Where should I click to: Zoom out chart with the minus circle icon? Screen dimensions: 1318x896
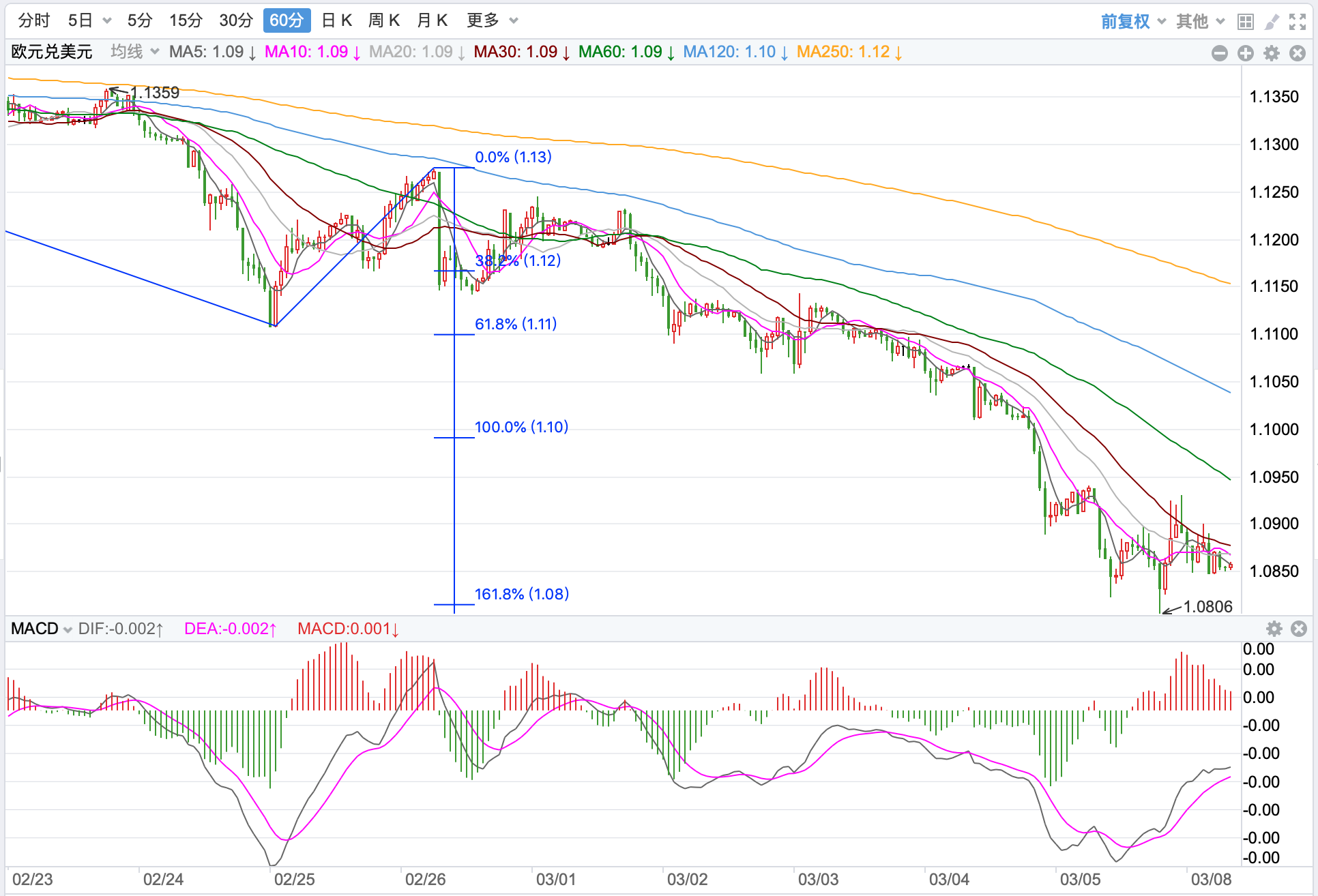tap(1220, 53)
